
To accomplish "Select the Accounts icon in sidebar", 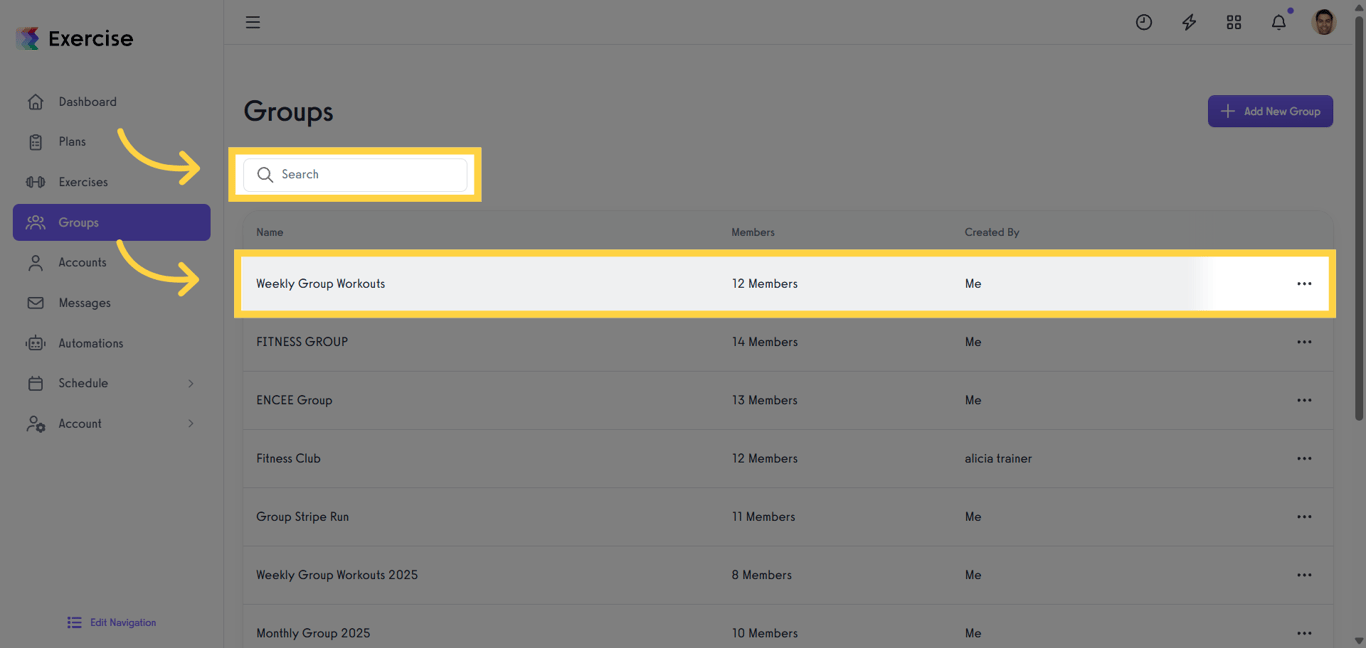I will [35, 262].
